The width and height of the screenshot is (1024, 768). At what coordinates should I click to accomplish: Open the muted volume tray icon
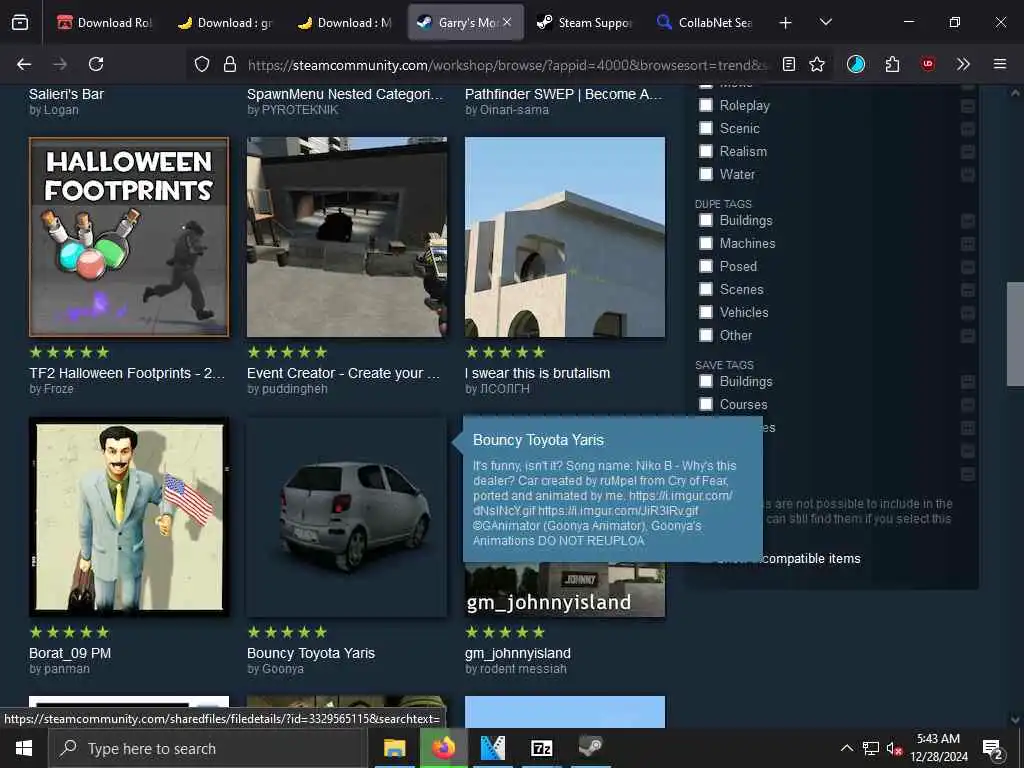[x=894, y=748]
